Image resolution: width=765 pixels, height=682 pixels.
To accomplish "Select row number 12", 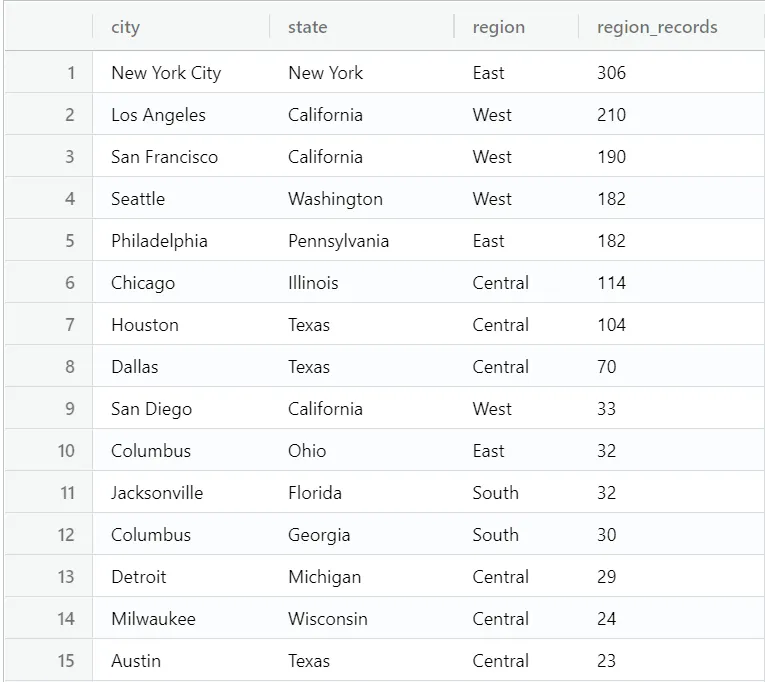I will point(66,535).
